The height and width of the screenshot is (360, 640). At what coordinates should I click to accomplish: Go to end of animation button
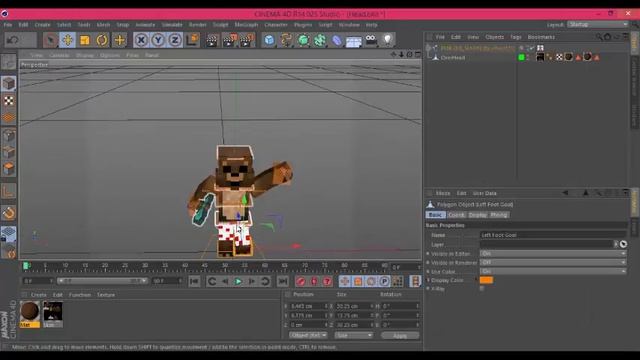[x=282, y=281]
